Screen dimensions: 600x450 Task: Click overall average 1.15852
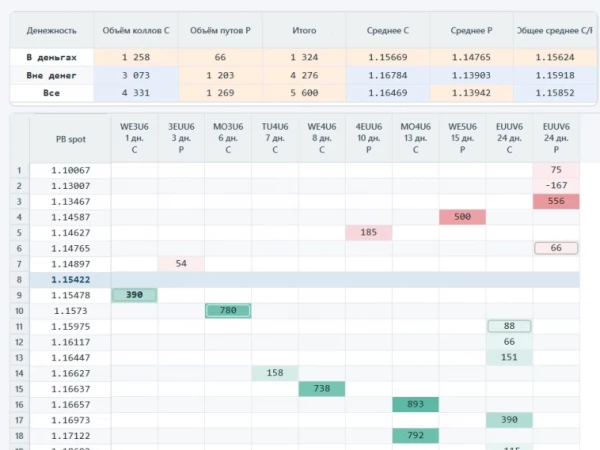555,93
